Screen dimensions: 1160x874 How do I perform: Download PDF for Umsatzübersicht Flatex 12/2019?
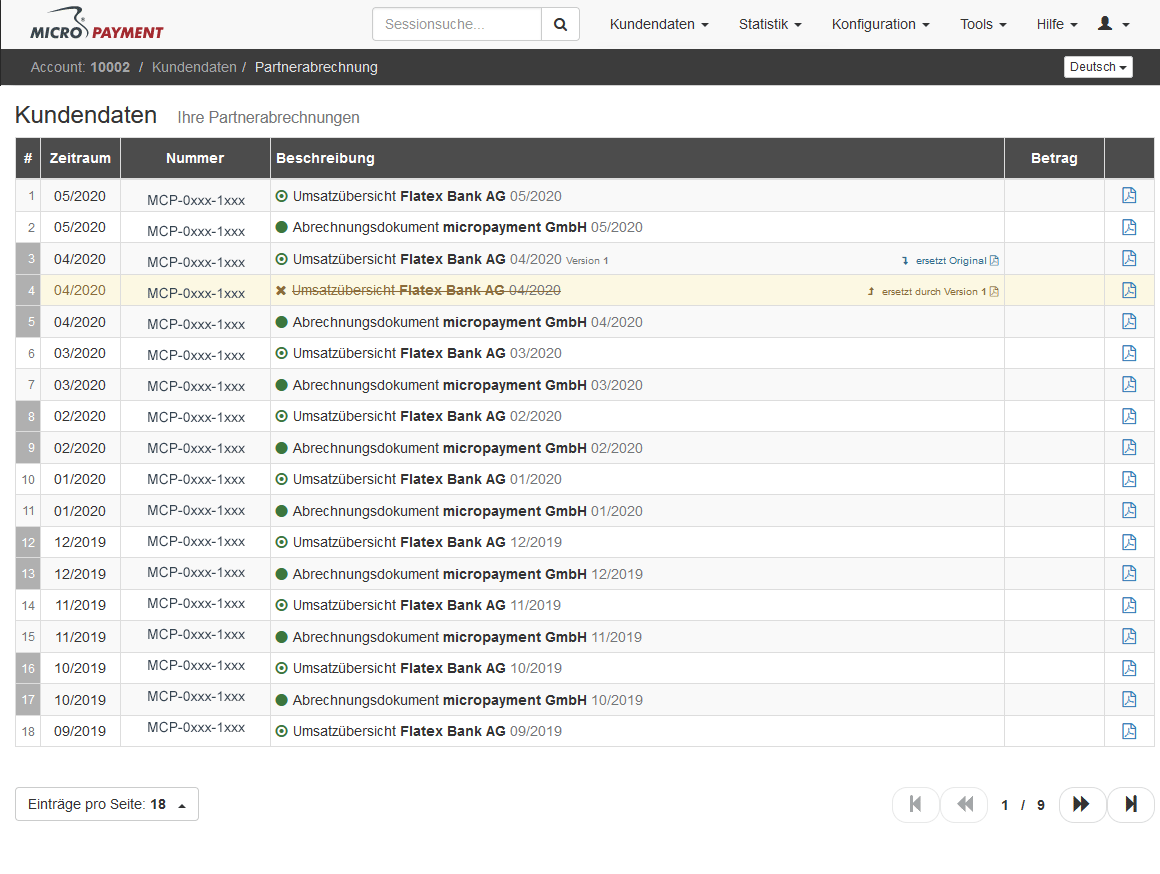(x=1129, y=542)
